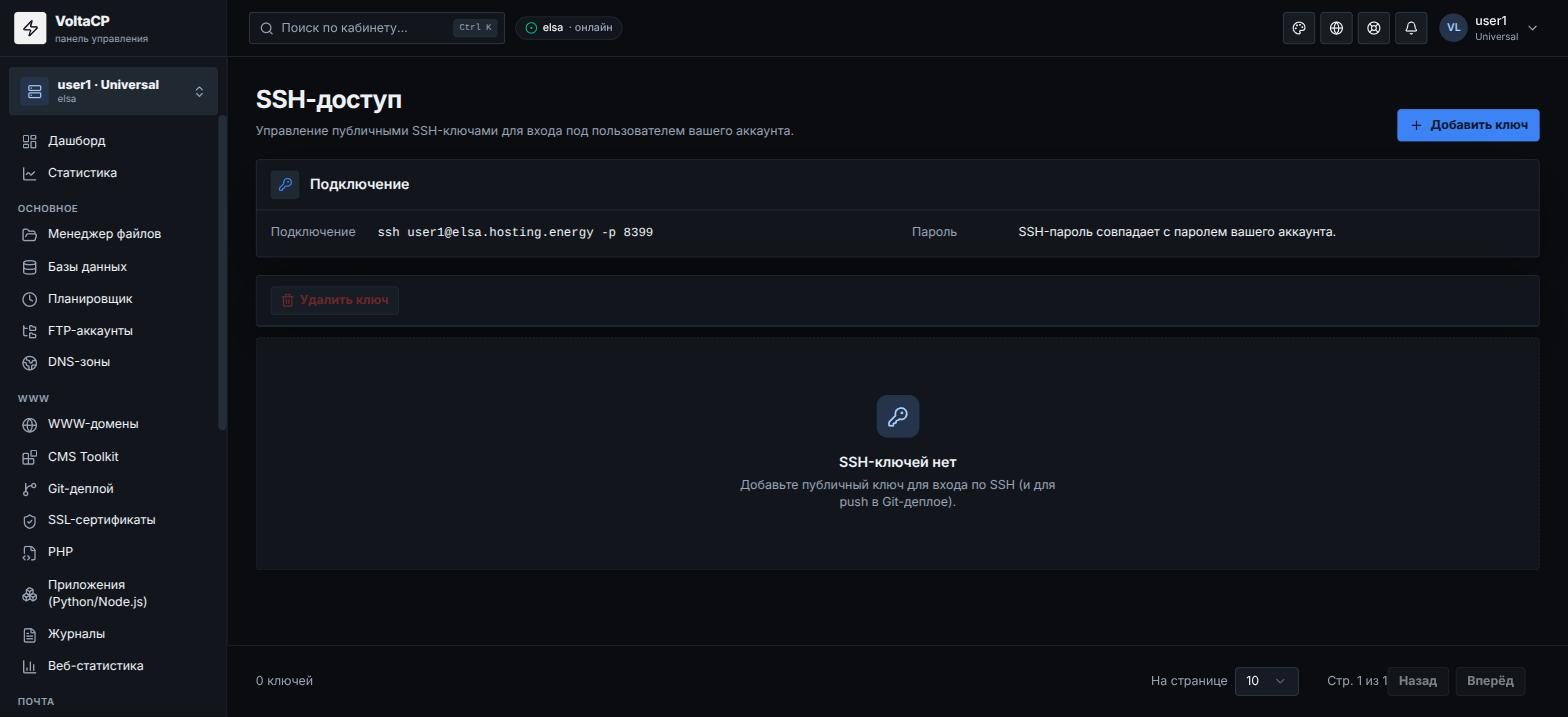Click the Git-деплой branch icon in sidebar
The width and height of the screenshot is (1568, 717).
[30, 489]
